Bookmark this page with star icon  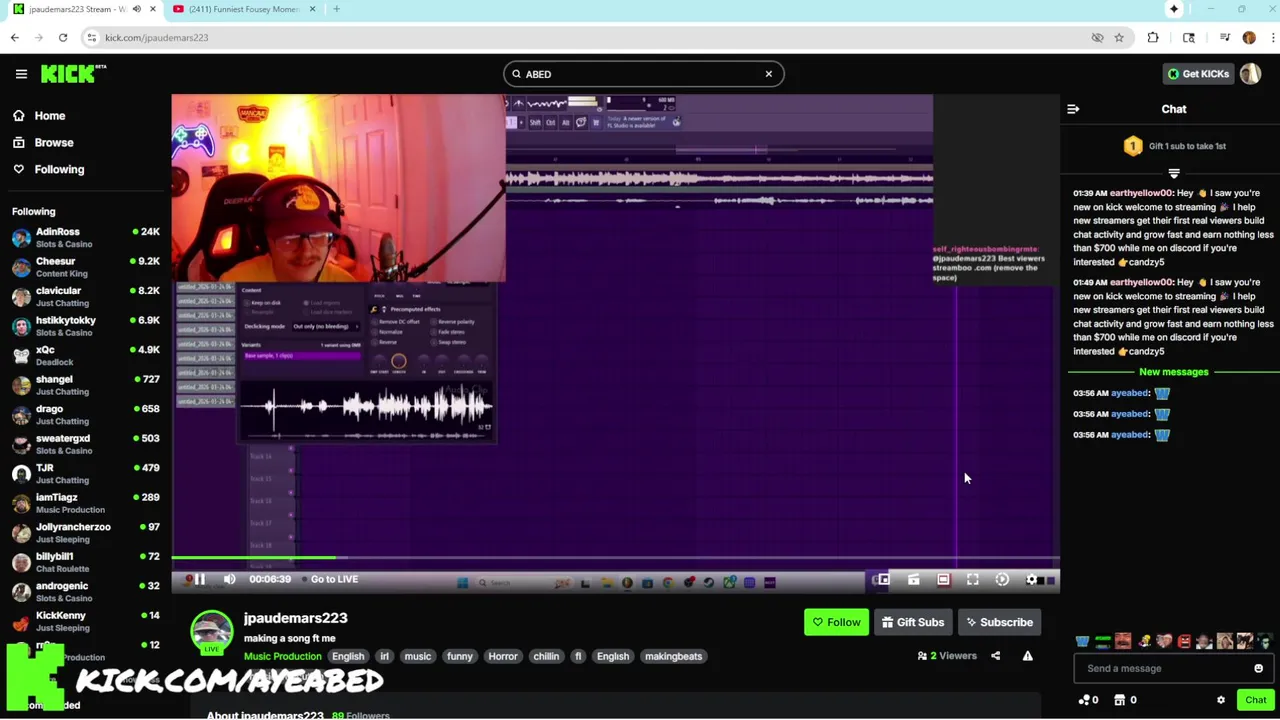1119,38
